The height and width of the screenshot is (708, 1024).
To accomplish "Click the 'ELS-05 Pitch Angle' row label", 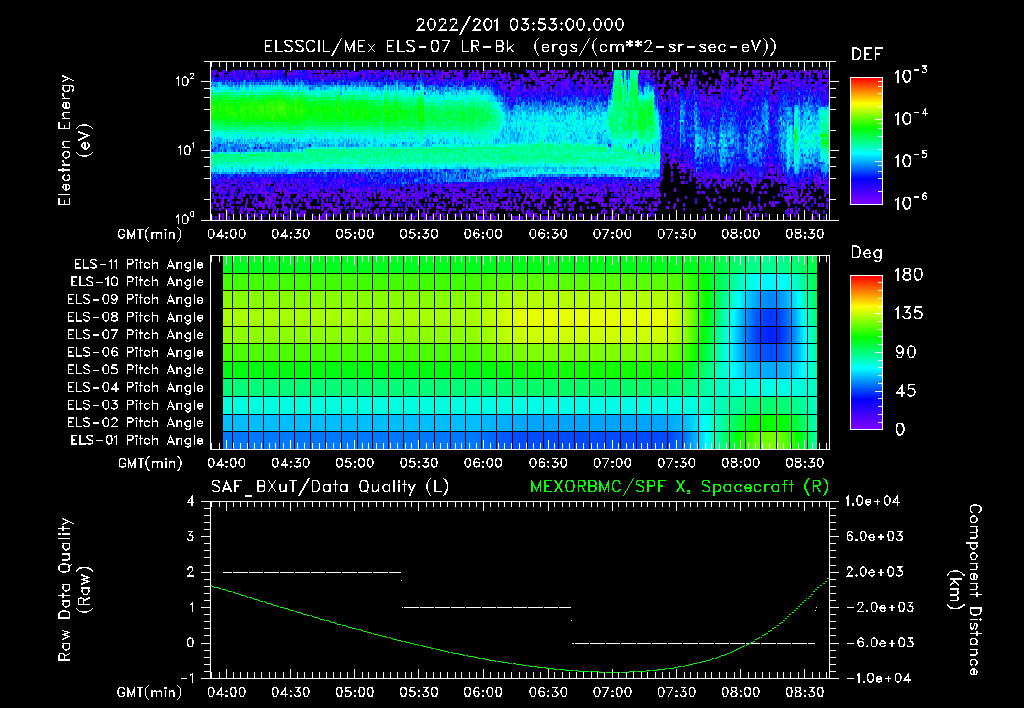I will point(135,370).
